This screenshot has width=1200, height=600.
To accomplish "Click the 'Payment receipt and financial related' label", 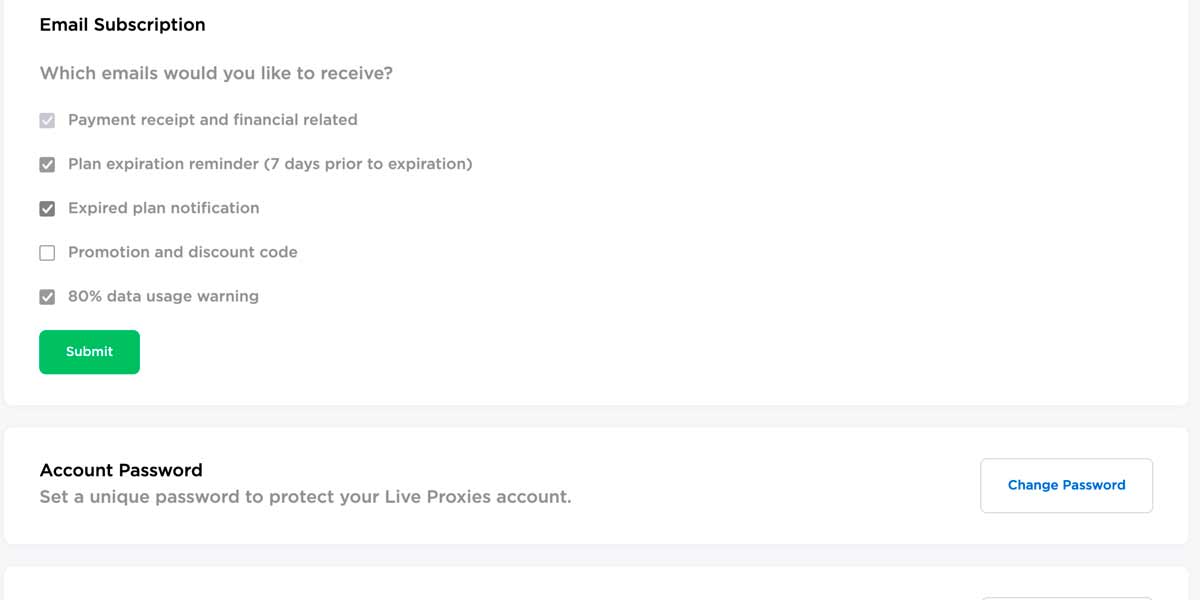I will (212, 120).
